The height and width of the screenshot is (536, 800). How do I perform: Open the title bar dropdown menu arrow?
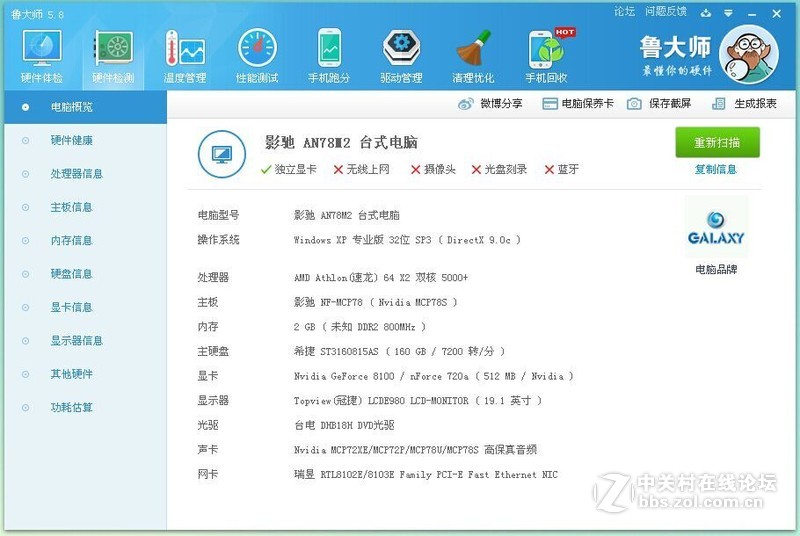[729, 13]
